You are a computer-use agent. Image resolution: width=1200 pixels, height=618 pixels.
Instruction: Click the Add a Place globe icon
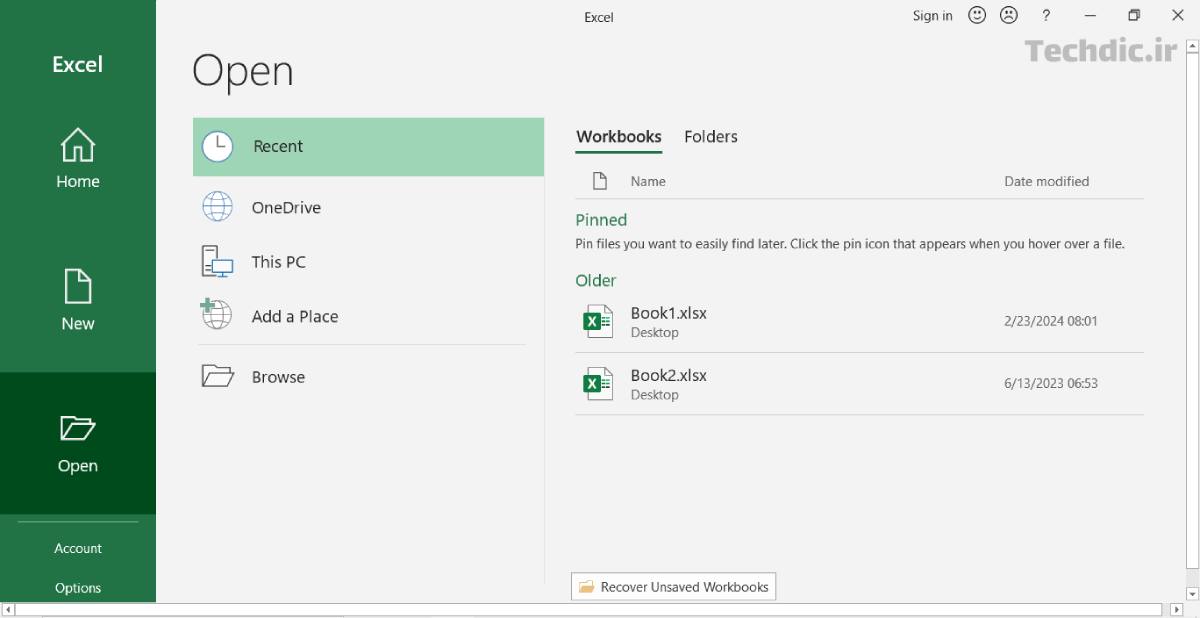tap(216, 314)
